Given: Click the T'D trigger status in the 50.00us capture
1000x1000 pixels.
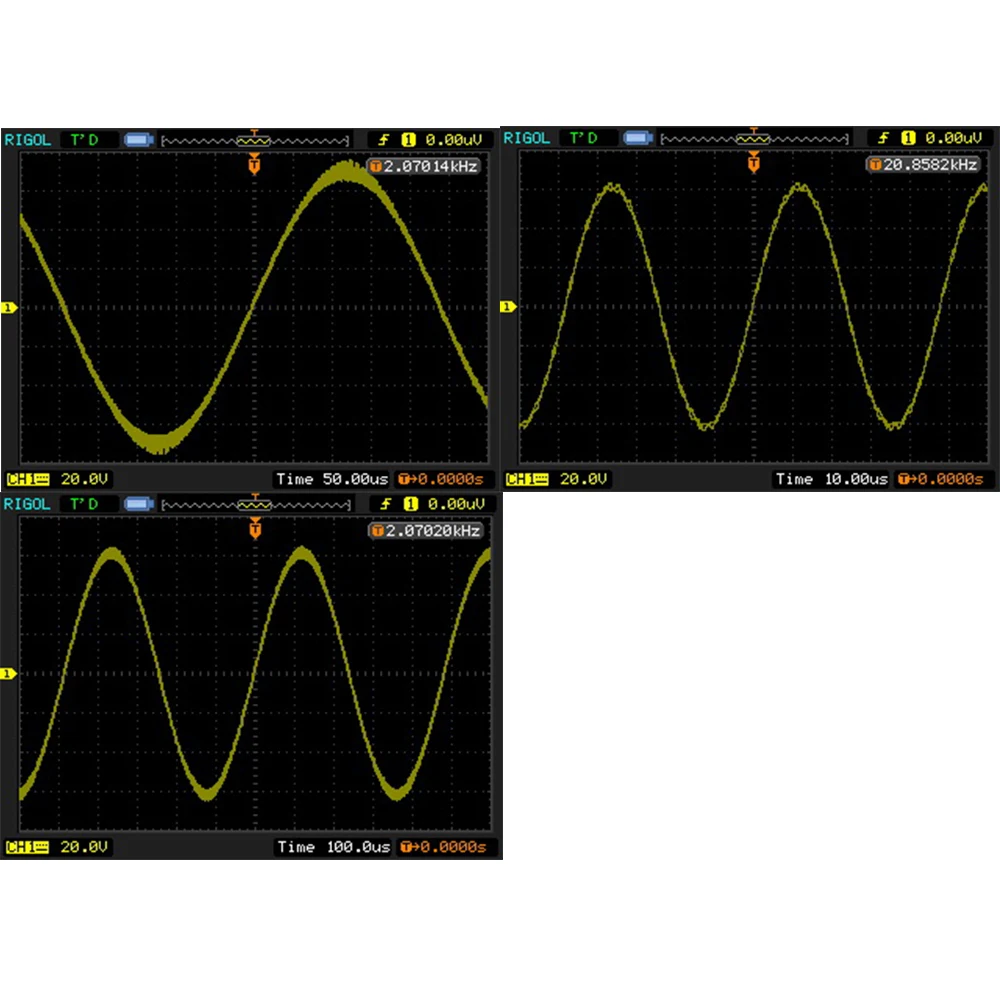Looking at the screenshot, I should tap(85, 140).
